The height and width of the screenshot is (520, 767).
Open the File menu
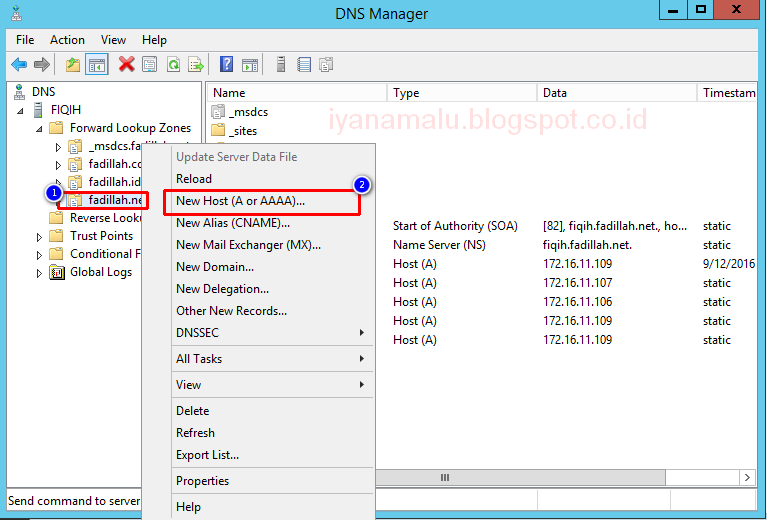point(25,40)
